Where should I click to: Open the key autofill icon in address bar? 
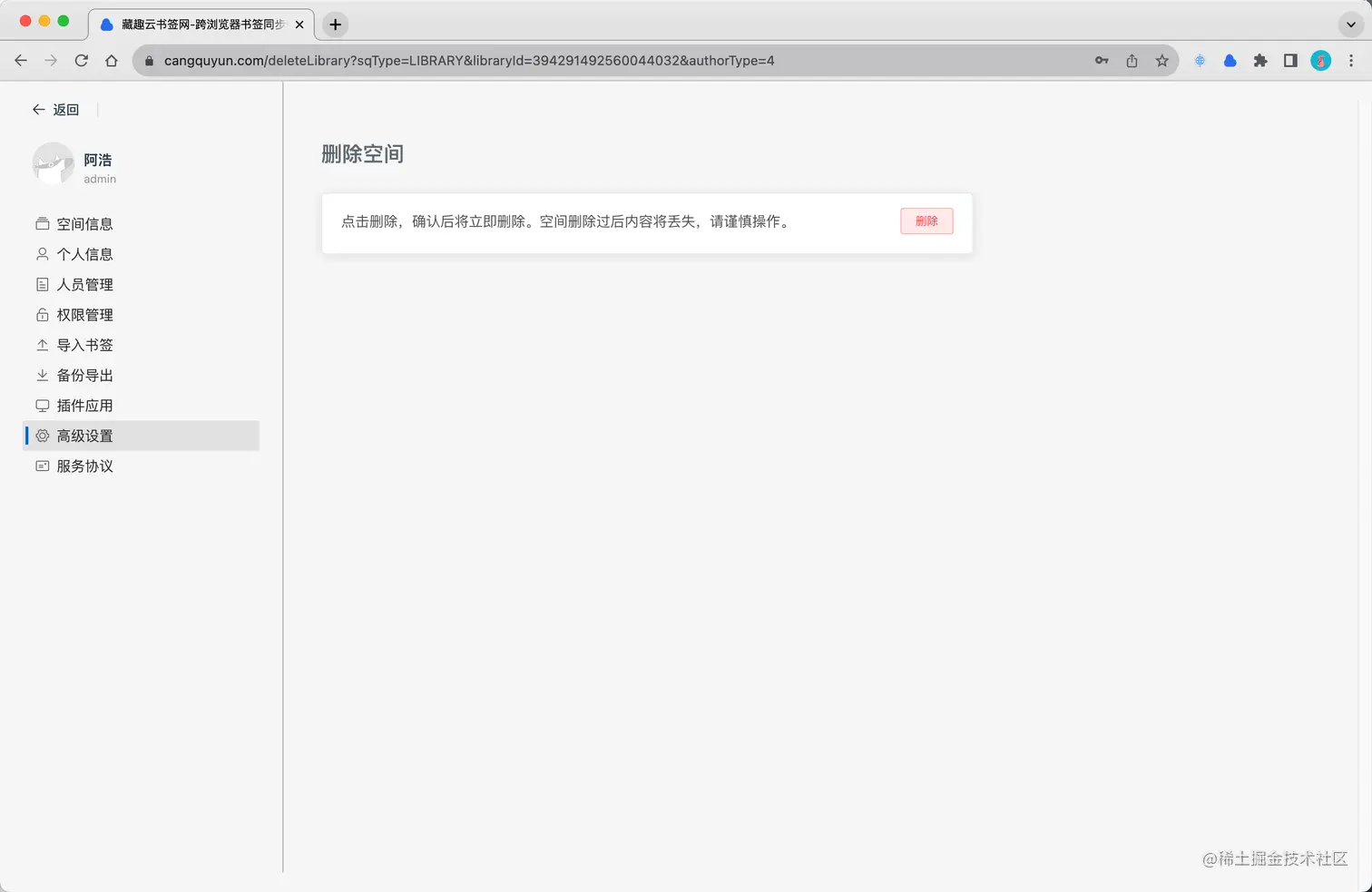pyautogui.click(x=1101, y=61)
